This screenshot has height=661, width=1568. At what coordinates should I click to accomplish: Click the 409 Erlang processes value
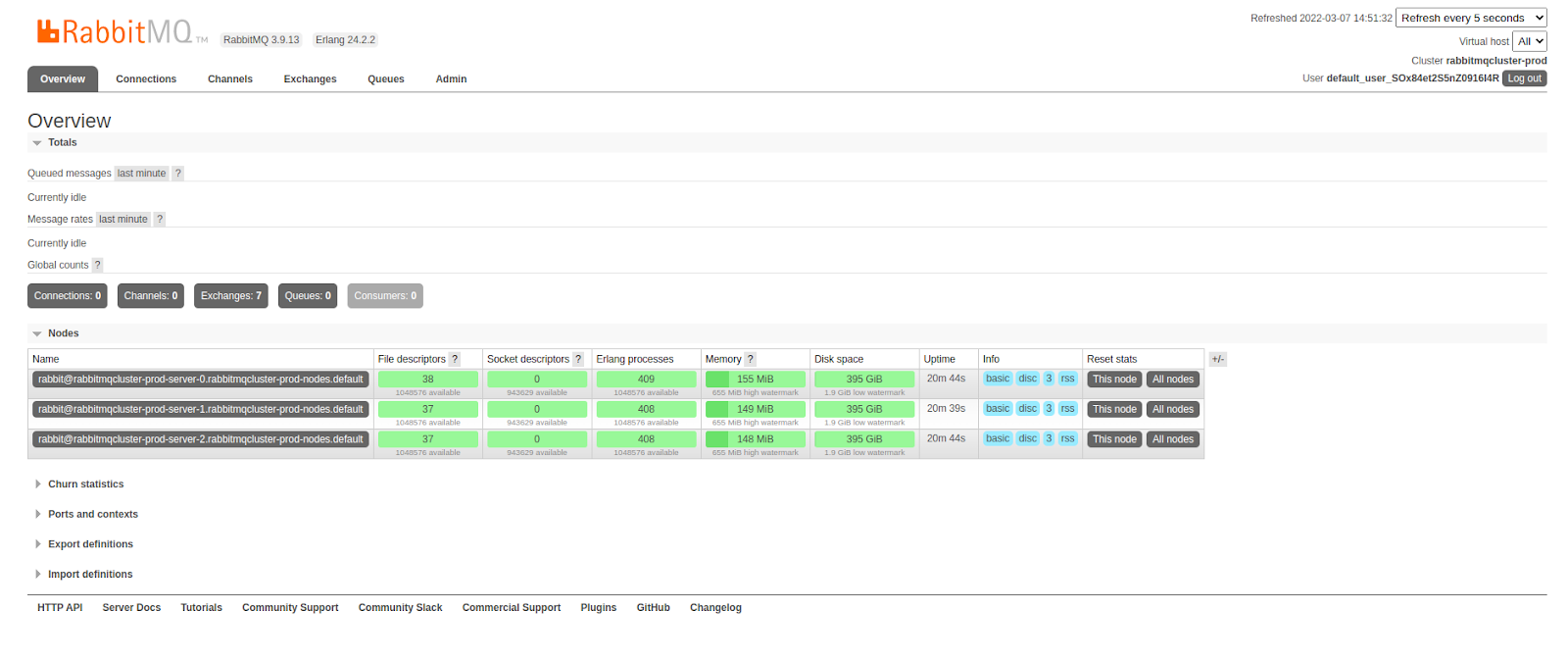point(646,380)
